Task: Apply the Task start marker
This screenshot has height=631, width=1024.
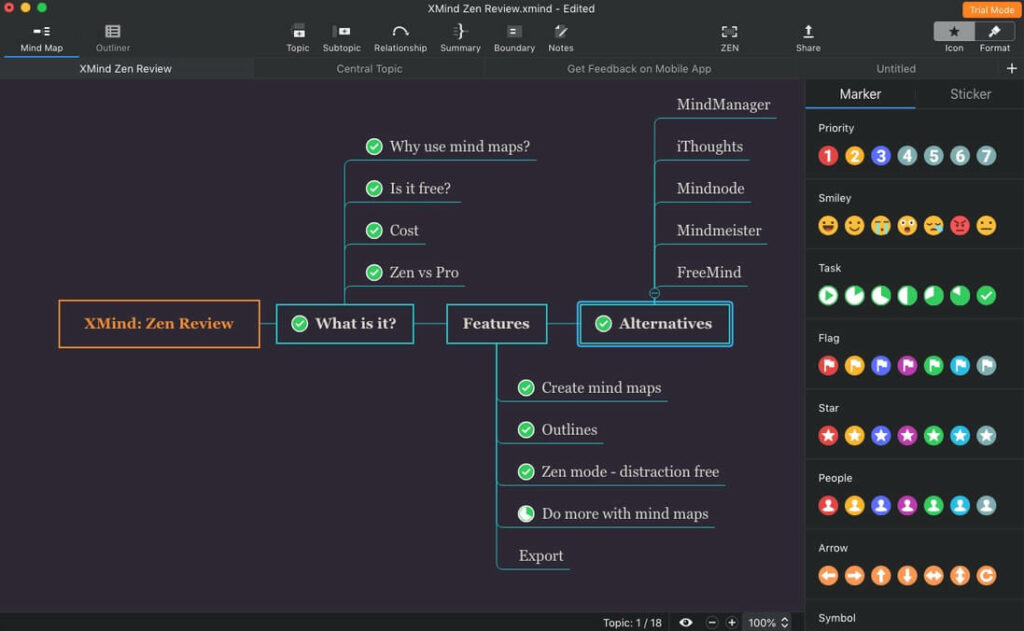Action: coord(828,295)
